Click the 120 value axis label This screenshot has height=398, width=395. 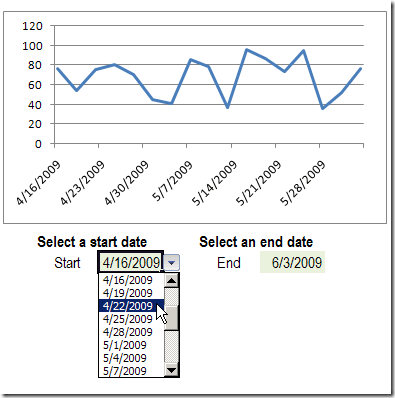click(x=32, y=26)
